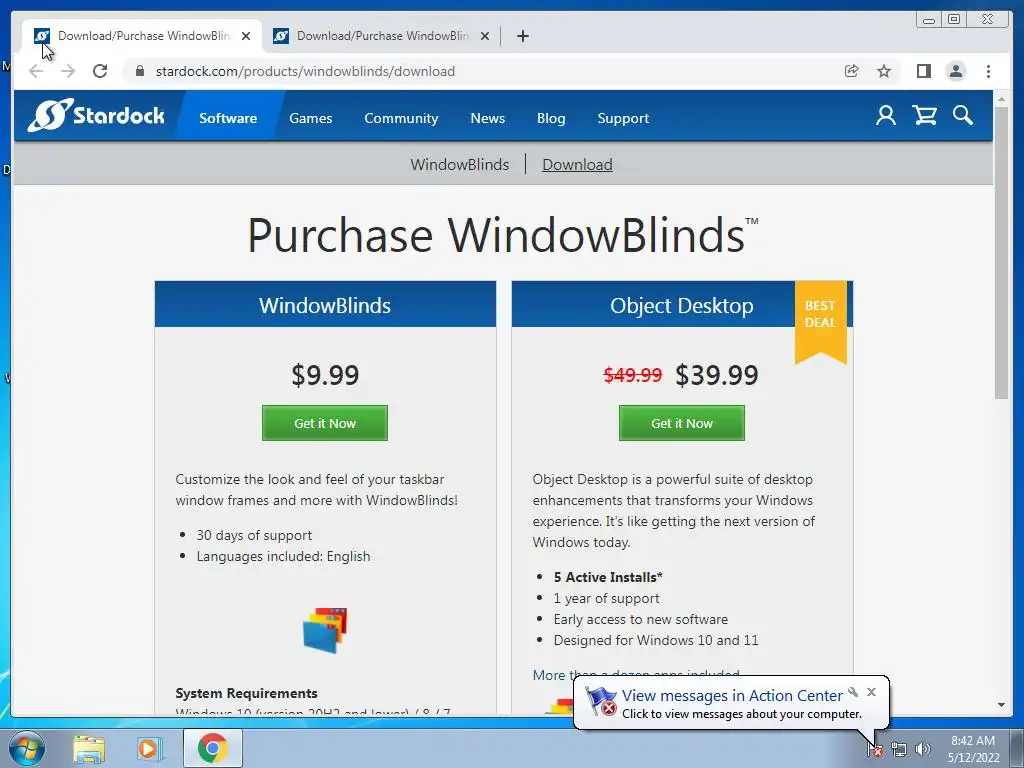Click the padlock site info icon

tap(140, 71)
